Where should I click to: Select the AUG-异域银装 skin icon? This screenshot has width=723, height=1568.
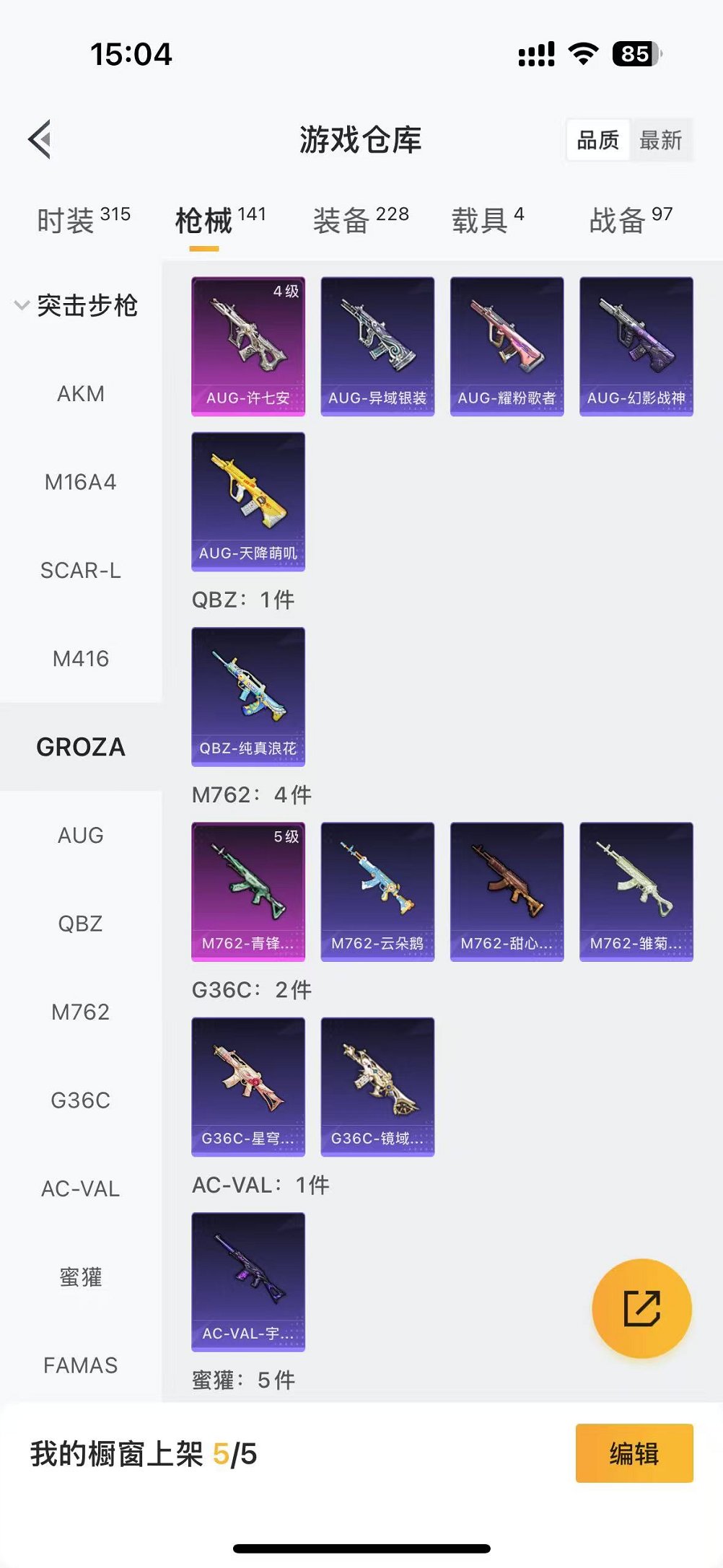coord(377,346)
